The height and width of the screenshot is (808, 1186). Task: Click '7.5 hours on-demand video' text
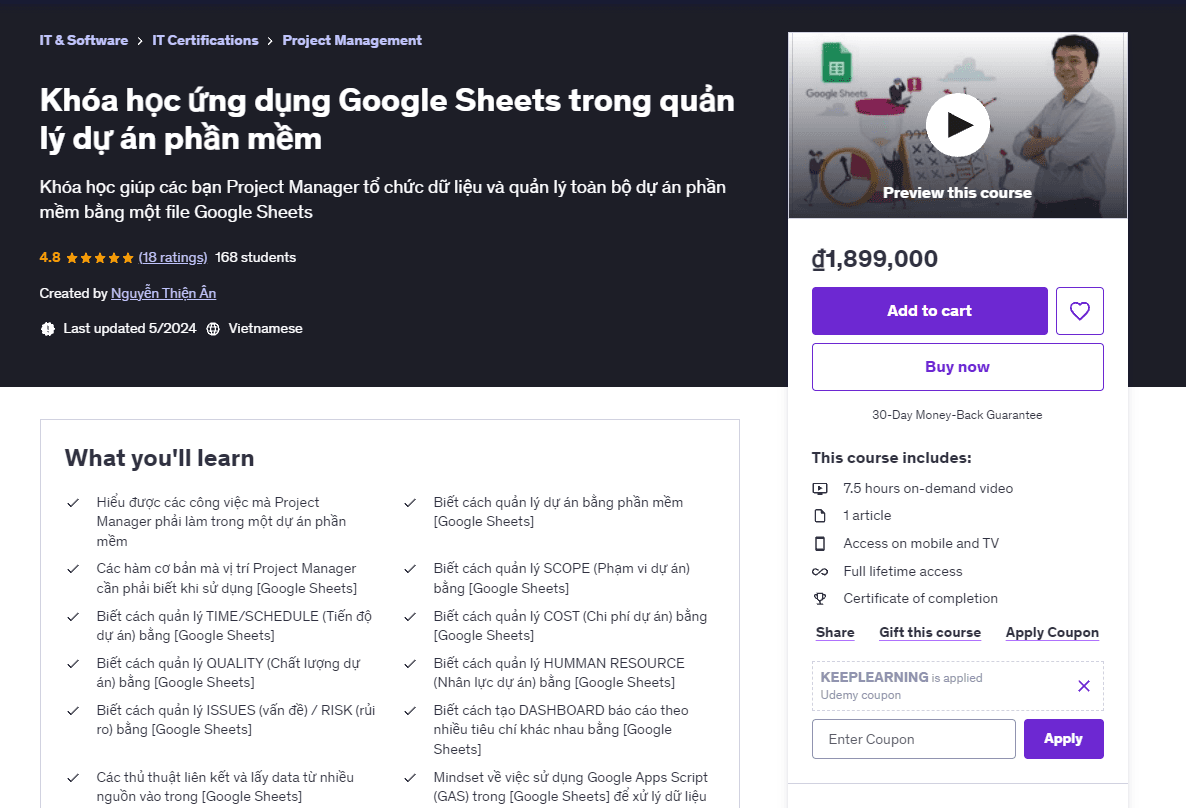coord(928,489)
